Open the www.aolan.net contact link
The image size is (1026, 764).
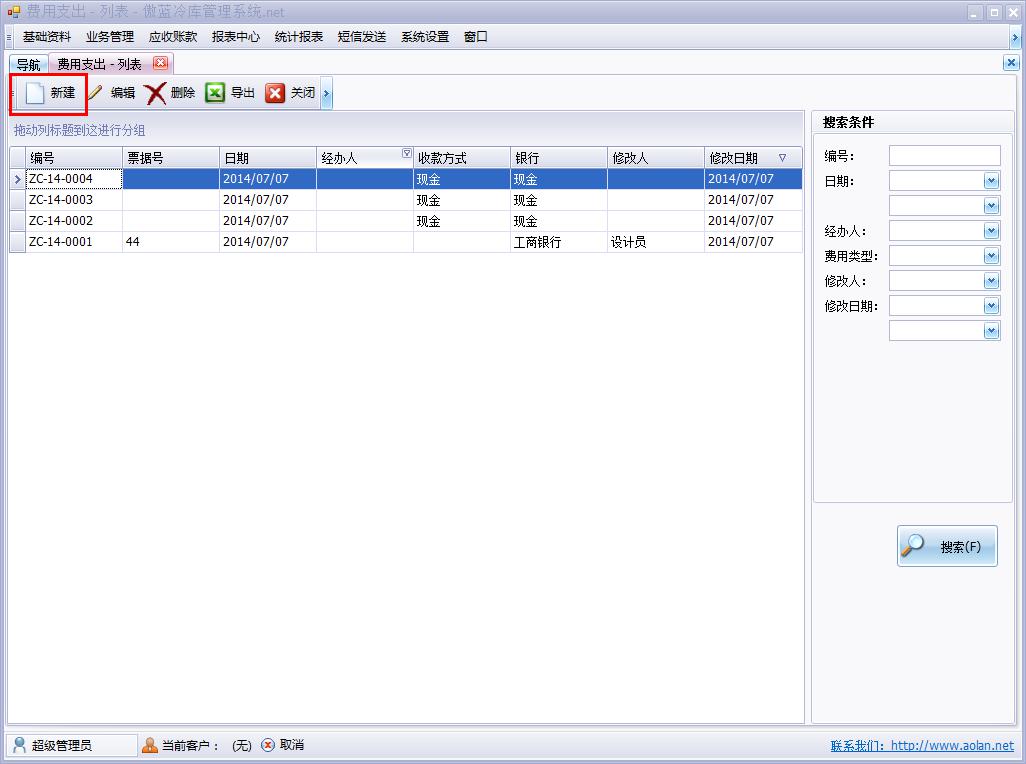click(951, 745)
